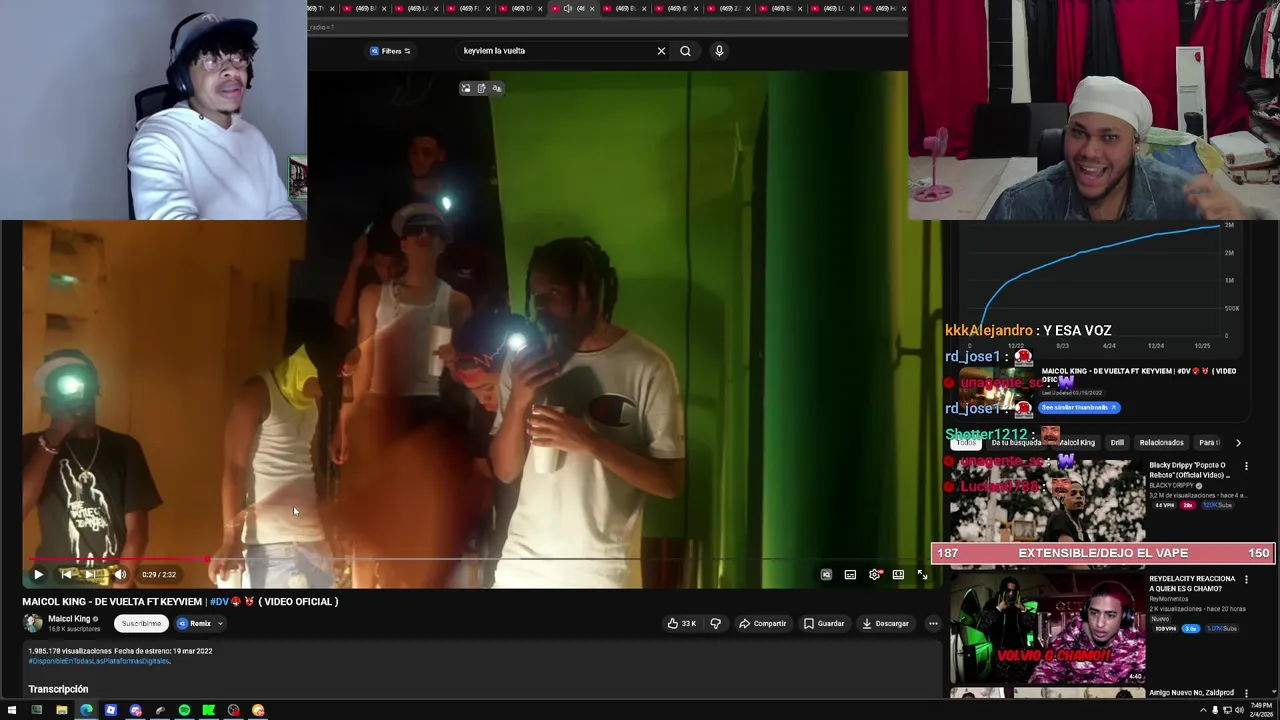Open the Maicol King channel avatar

(33, 623)
